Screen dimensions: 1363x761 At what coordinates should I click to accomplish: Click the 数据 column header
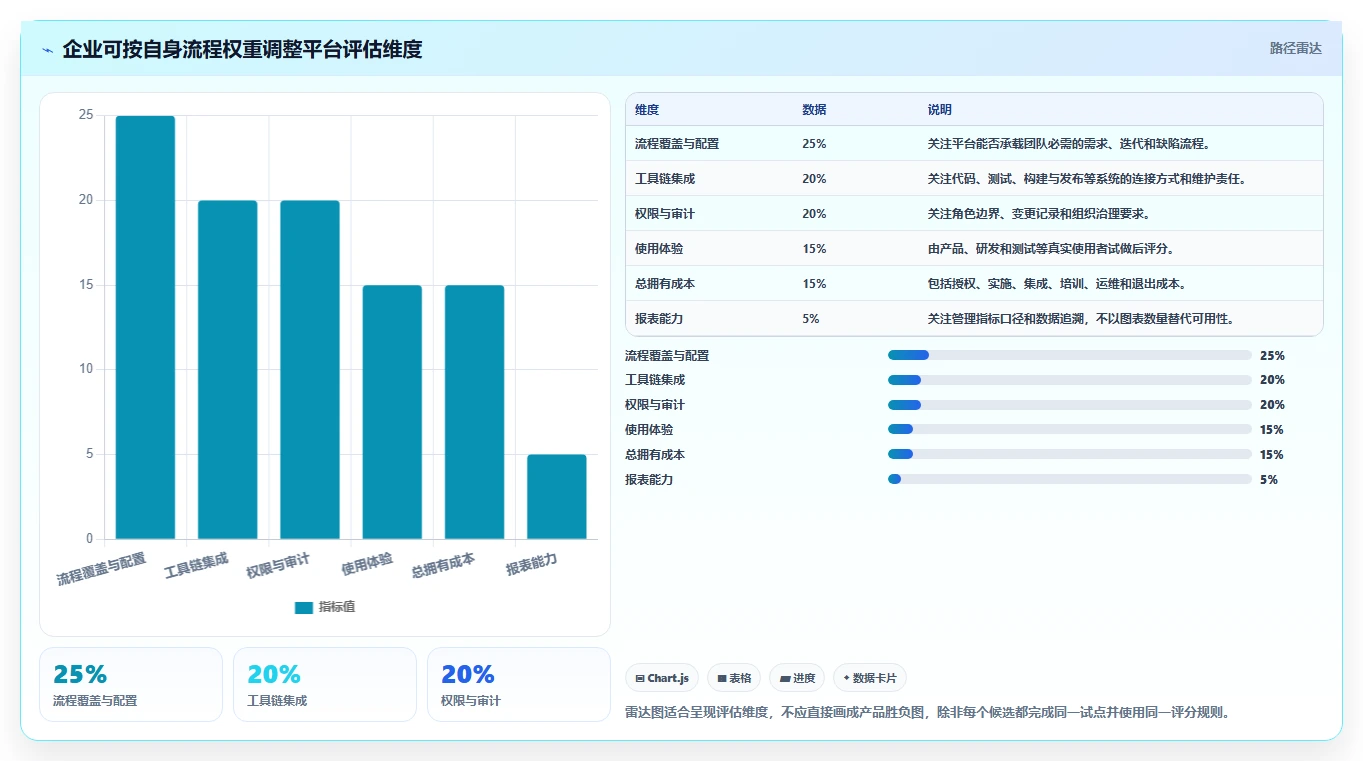814,110
